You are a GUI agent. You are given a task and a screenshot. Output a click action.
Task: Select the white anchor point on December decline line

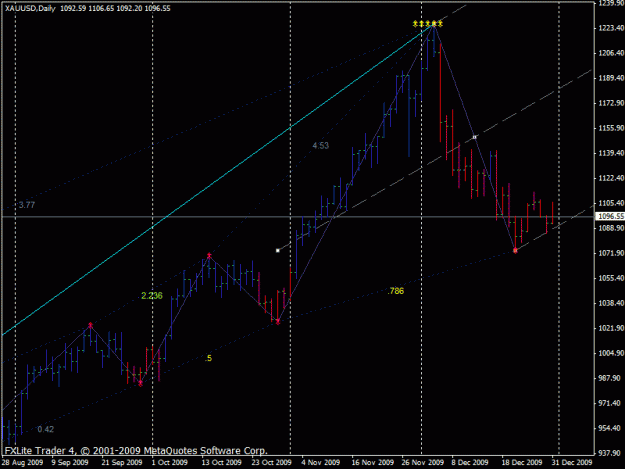tap(474, 137)
